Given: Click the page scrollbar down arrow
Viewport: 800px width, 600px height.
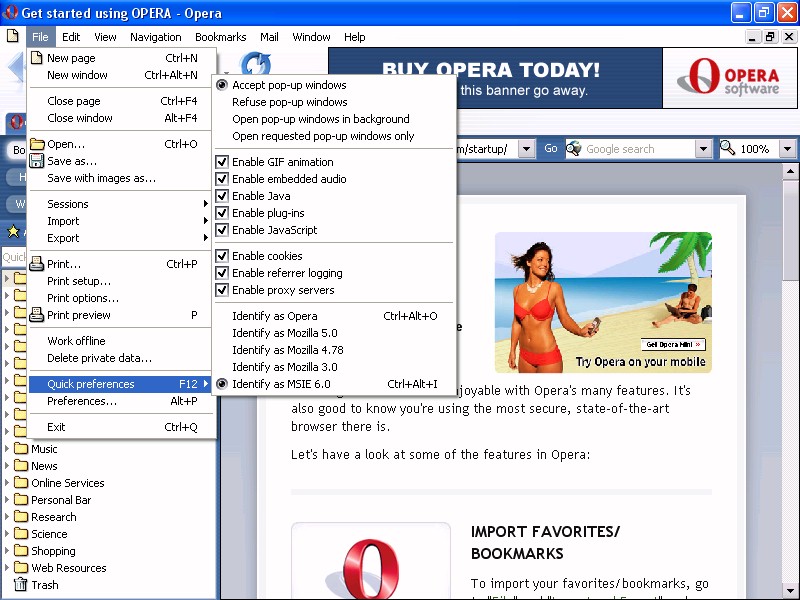Looking at the screenshot, I should (790, 591).
